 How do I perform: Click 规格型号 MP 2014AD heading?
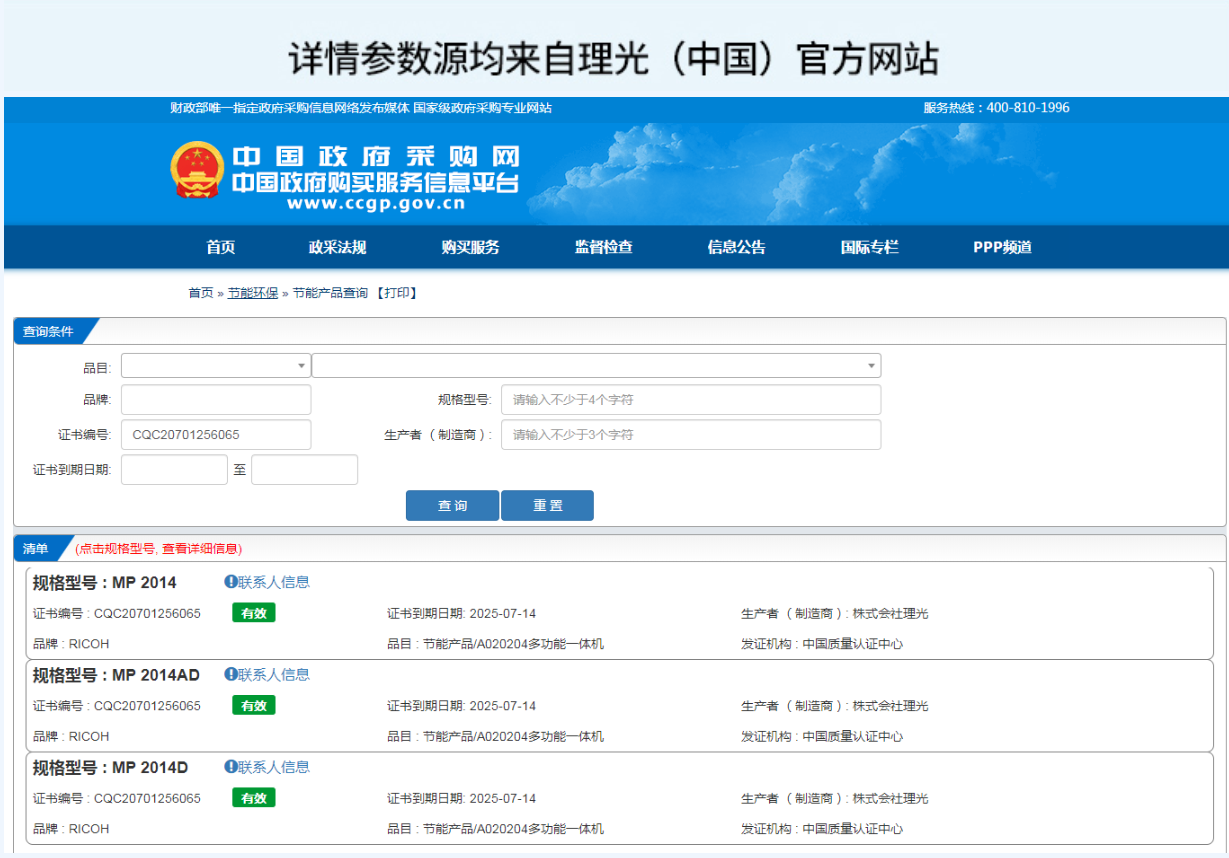coord(116,675)
